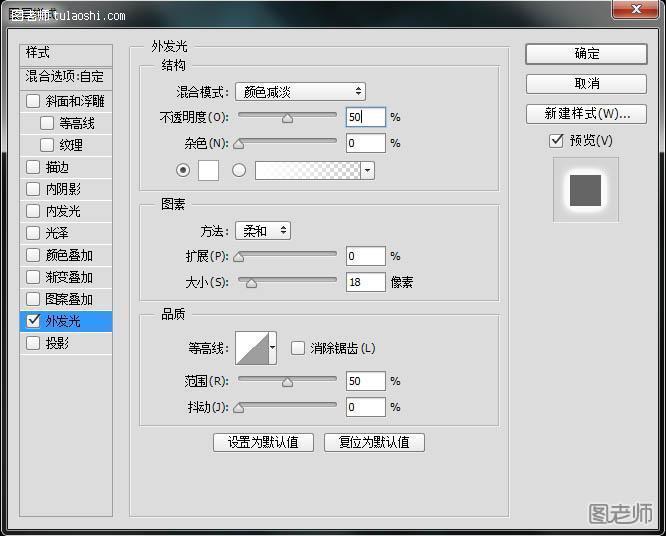The height and width of the screenshot is (536, 666).
Task: Confirm with the 确定 button
Action: (586, 54)
